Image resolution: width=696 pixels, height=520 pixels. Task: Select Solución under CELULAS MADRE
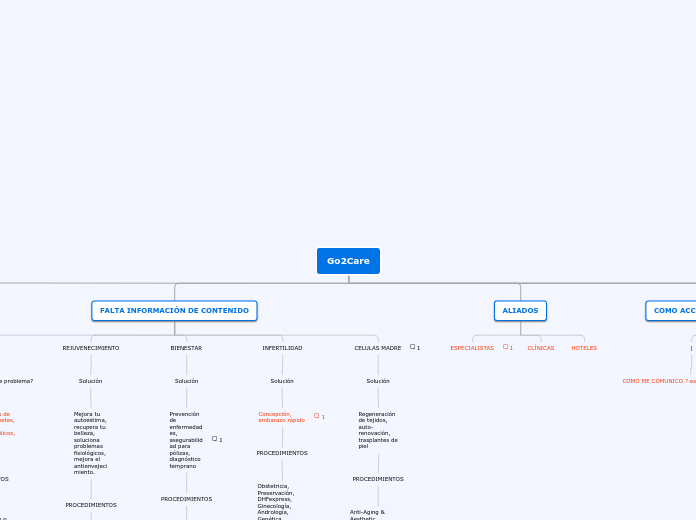(378, 381)
